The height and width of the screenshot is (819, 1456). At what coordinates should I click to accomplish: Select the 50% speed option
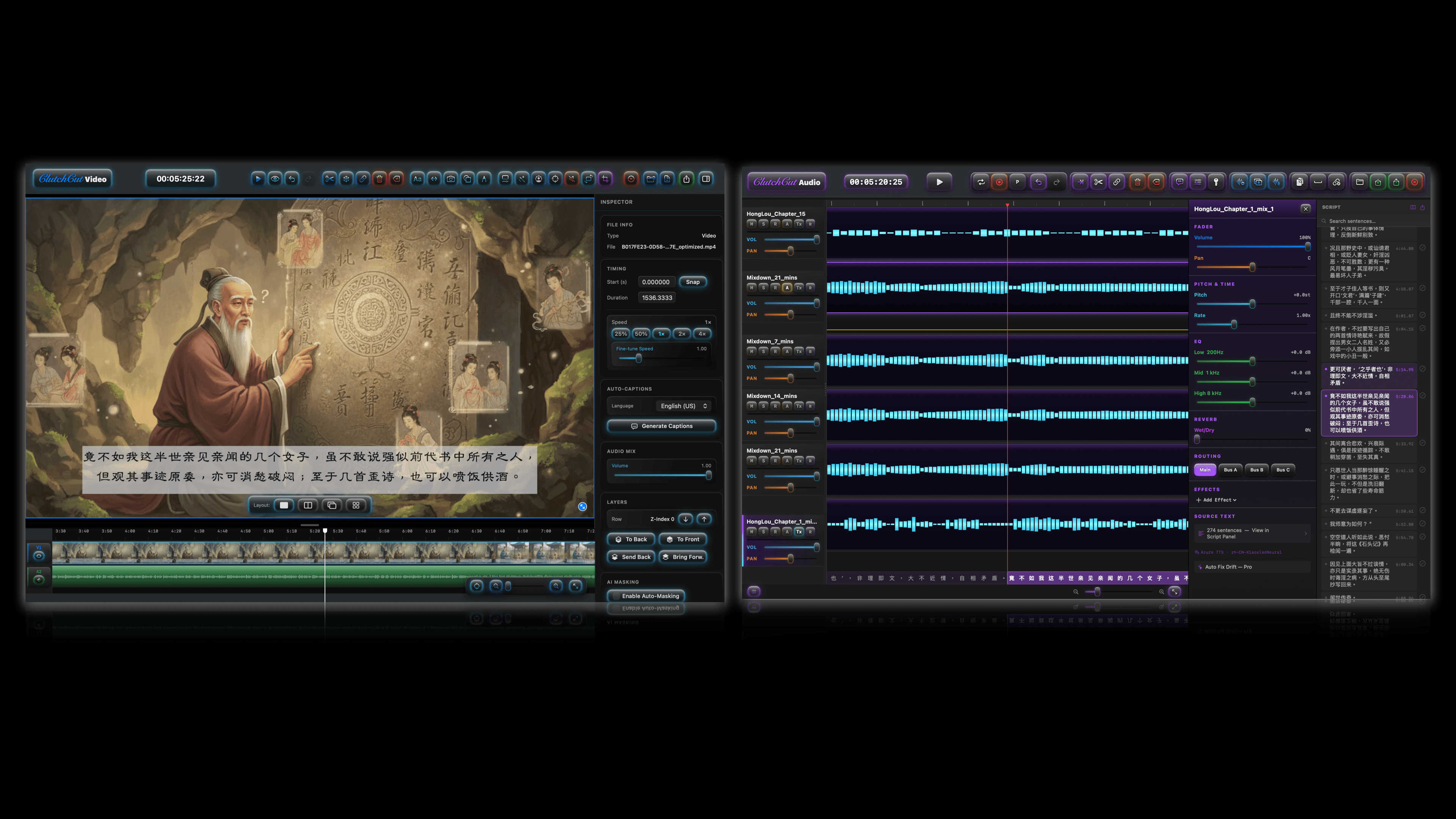pos(641,334)
